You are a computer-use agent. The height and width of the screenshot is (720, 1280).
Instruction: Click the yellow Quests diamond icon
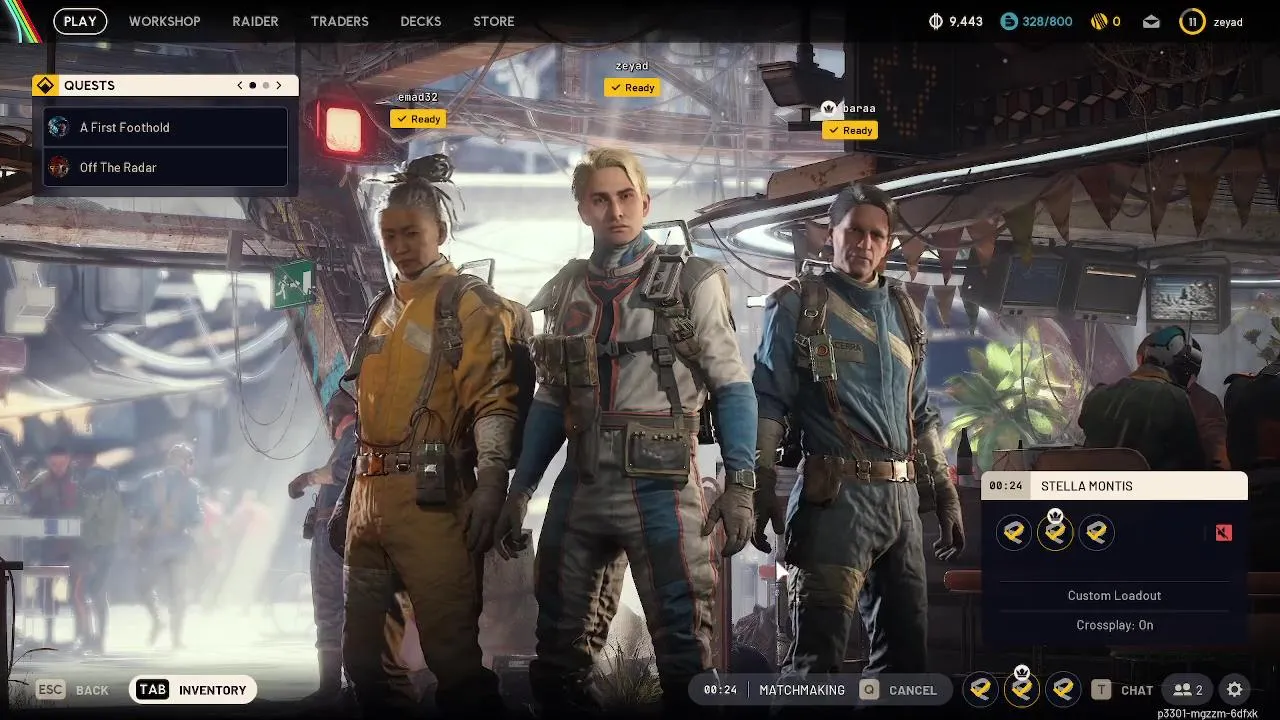tap(44, 86)
